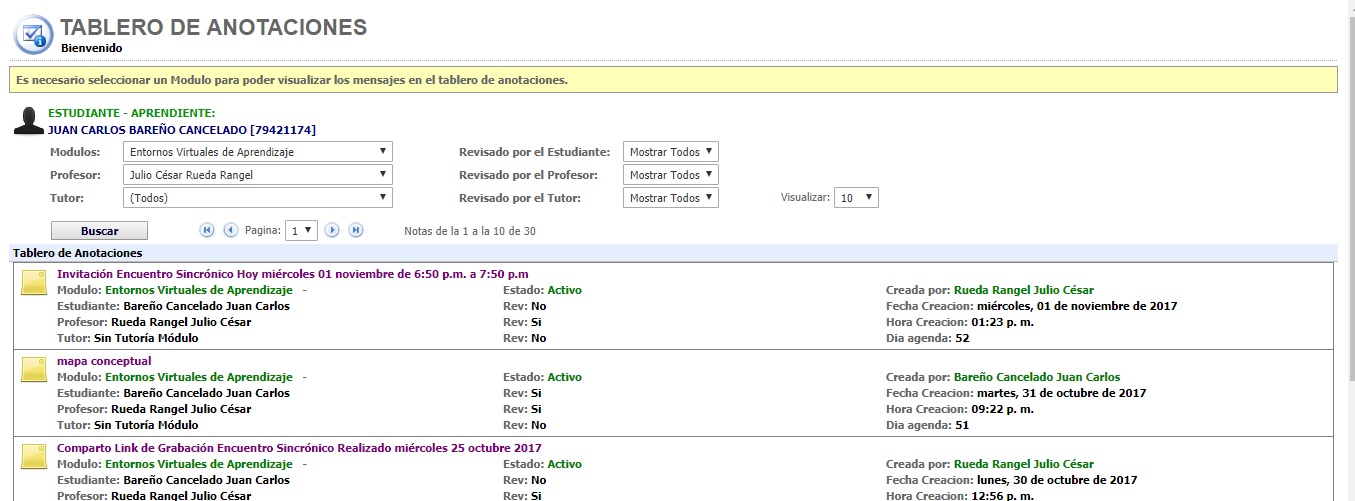1355x501 pixels.
Task: Open the Profesor dropdown list
Action: (258, 175)
